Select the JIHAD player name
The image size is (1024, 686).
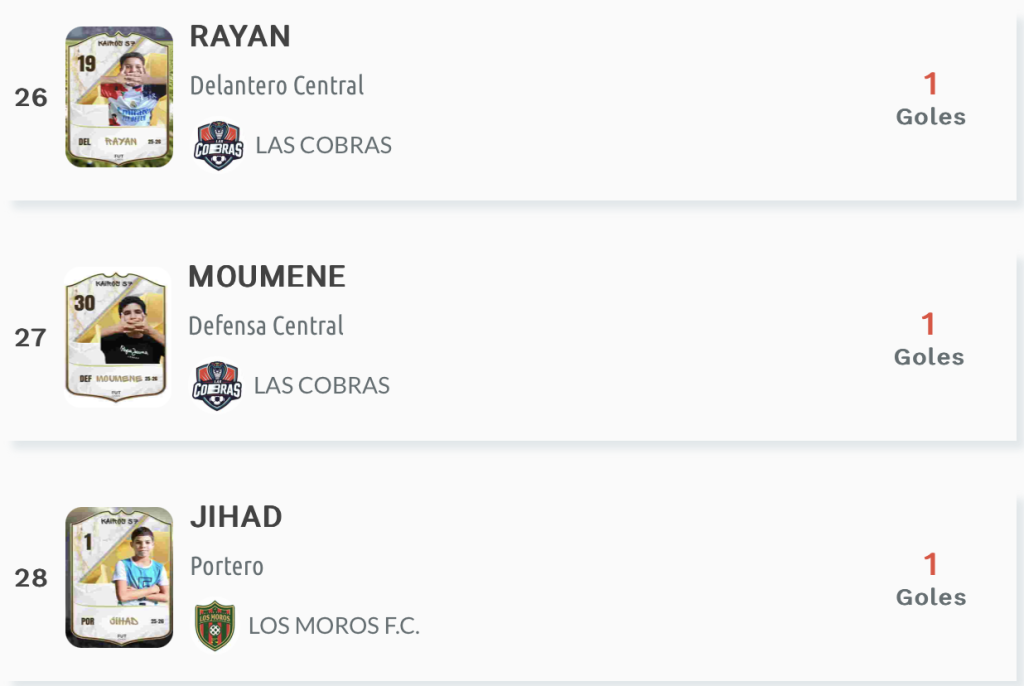pos(236,517)
